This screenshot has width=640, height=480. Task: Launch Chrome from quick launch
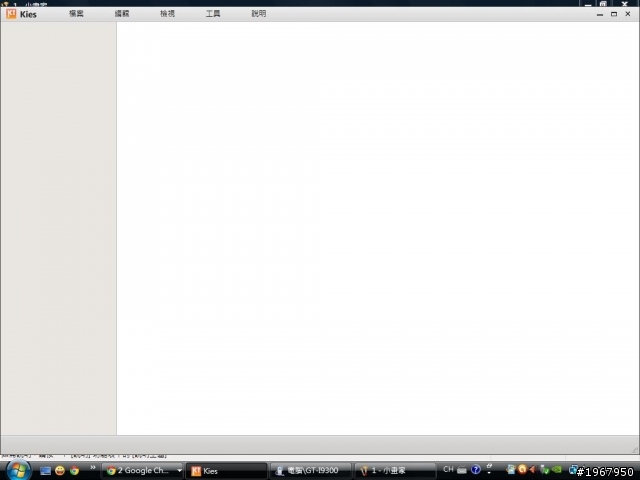[x=74, y=471]
